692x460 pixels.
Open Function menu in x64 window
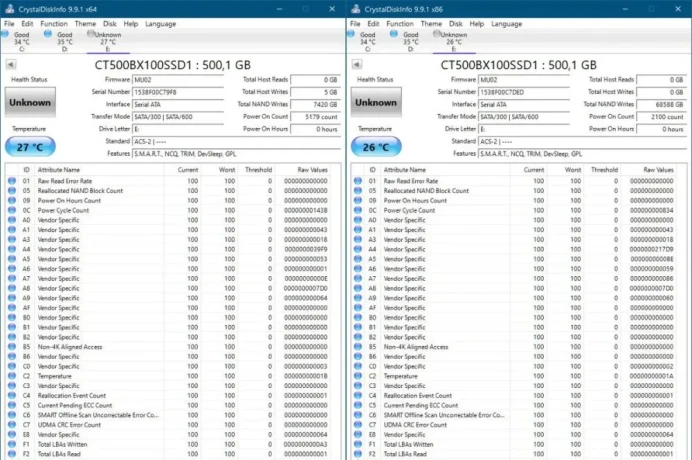(54, 24)
